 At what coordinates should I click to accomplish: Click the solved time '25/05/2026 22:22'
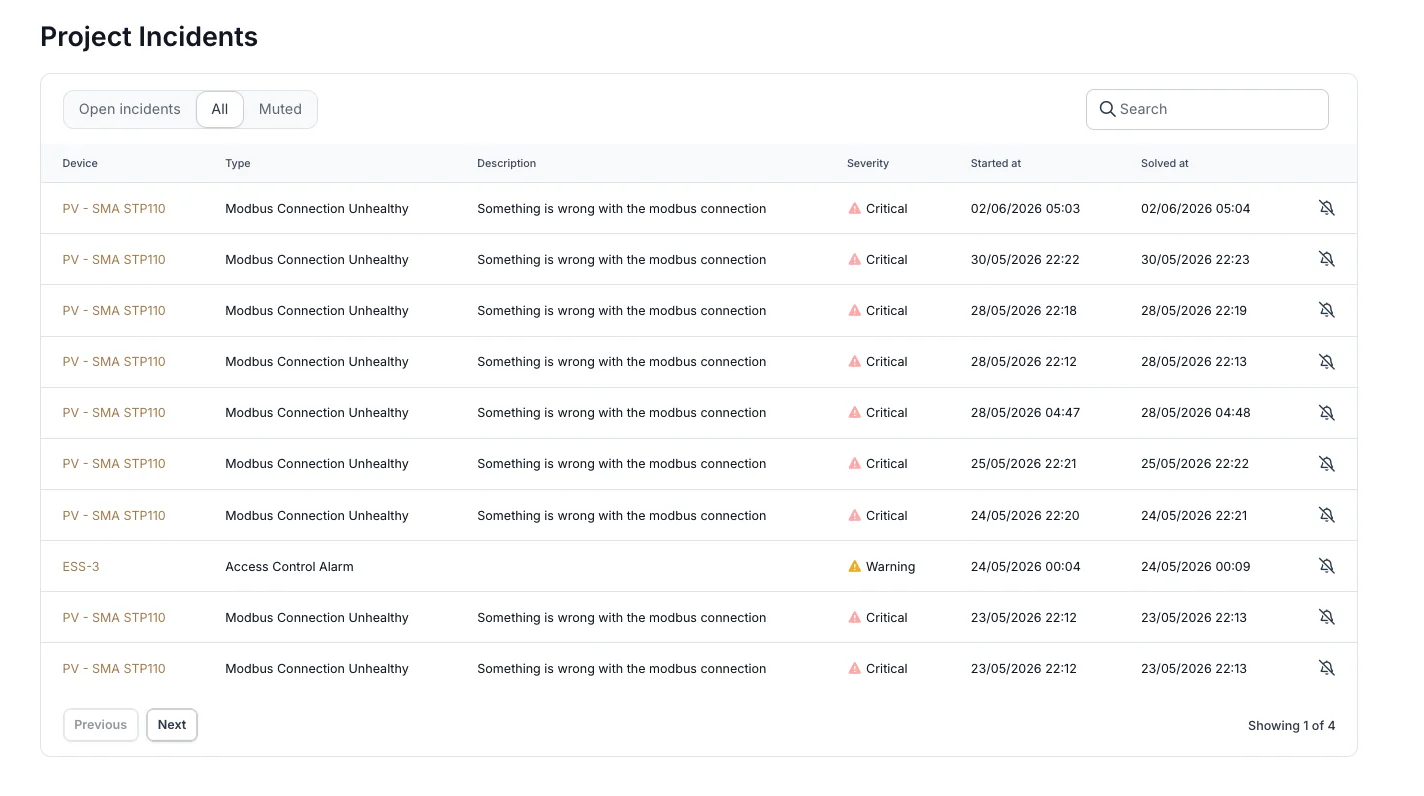[1195, 464]
